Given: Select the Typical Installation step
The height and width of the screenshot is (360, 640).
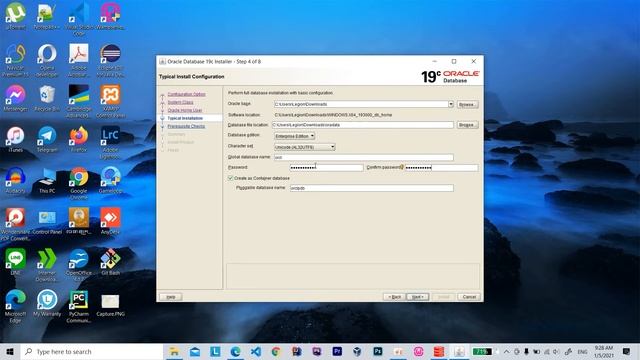Looking at the screenshot, I should (185, 118).
